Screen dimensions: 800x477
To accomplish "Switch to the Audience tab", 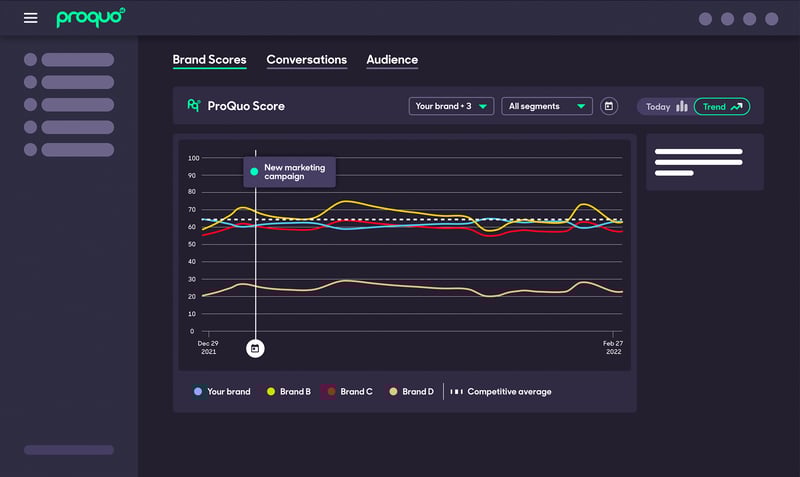I will coord(392,60).
